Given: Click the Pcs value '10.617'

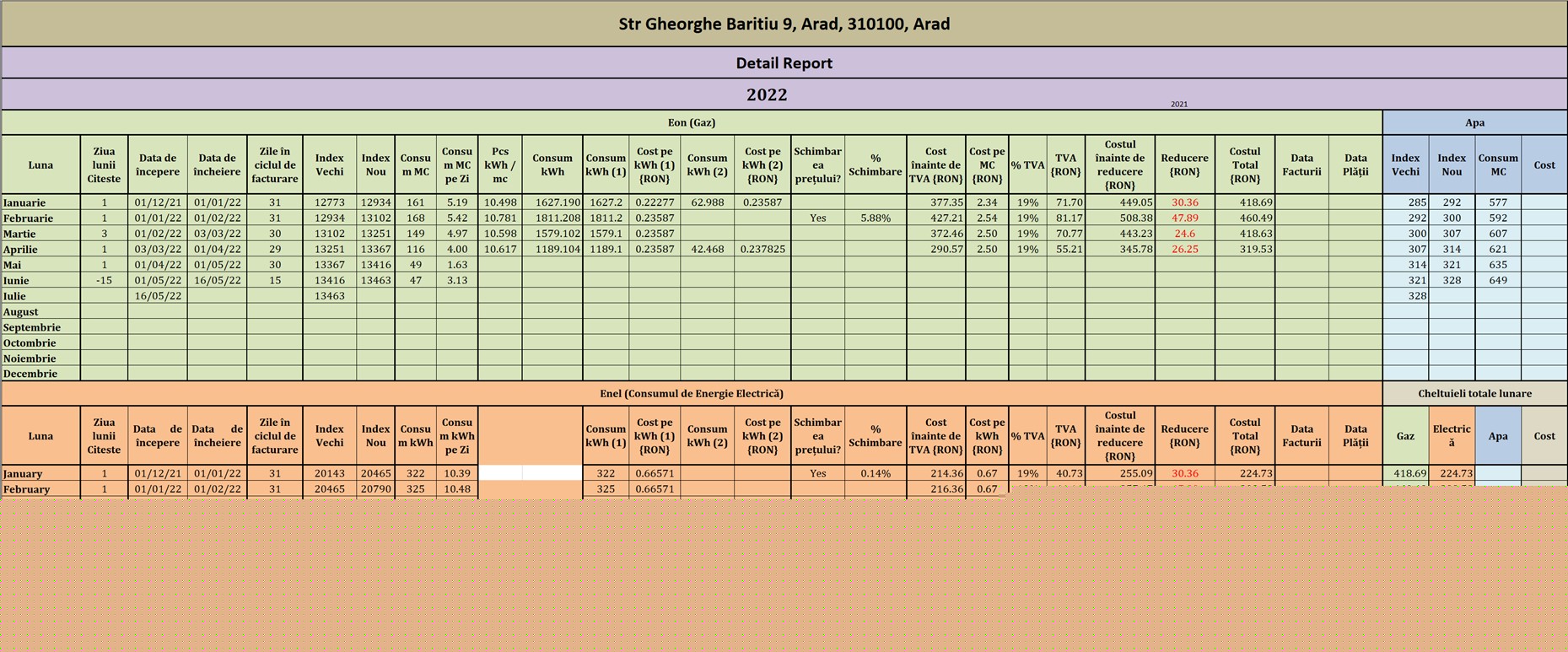Looking at the screenshot, I should [500, 250].
